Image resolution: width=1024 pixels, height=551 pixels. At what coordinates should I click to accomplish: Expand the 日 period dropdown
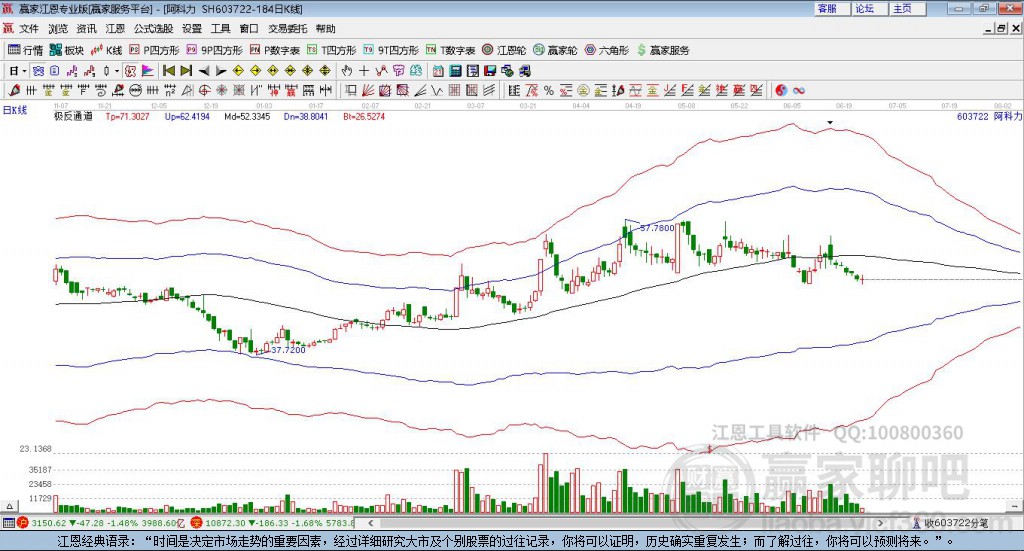click(24, 71)
